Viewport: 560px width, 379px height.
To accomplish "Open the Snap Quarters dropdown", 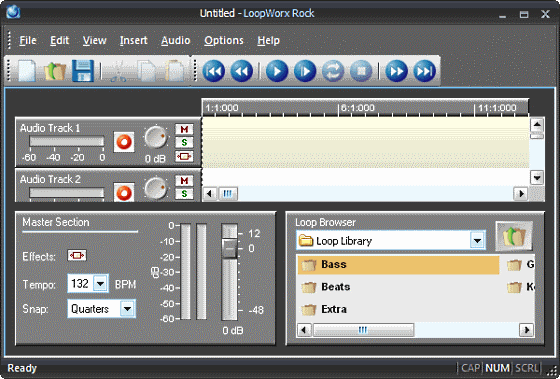I will pos(127,309).
